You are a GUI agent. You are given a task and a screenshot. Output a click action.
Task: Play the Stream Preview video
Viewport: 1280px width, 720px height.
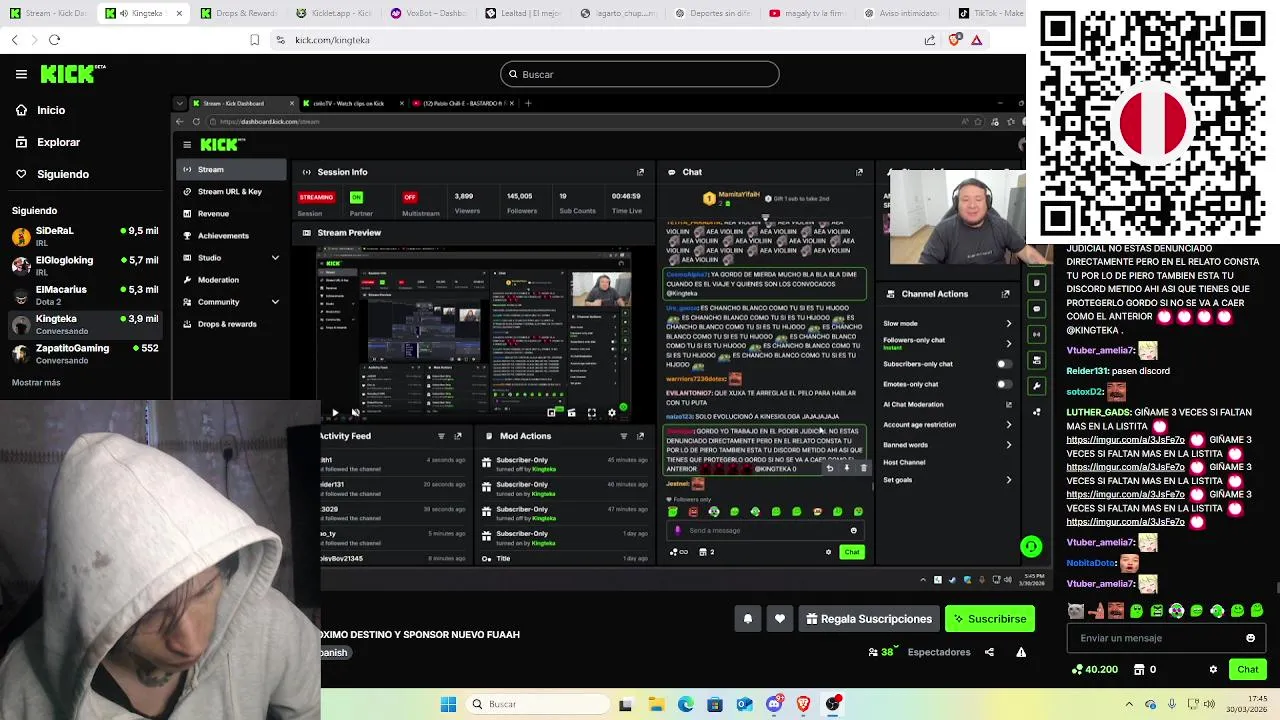pyautogui.click(x=335, y=412)
